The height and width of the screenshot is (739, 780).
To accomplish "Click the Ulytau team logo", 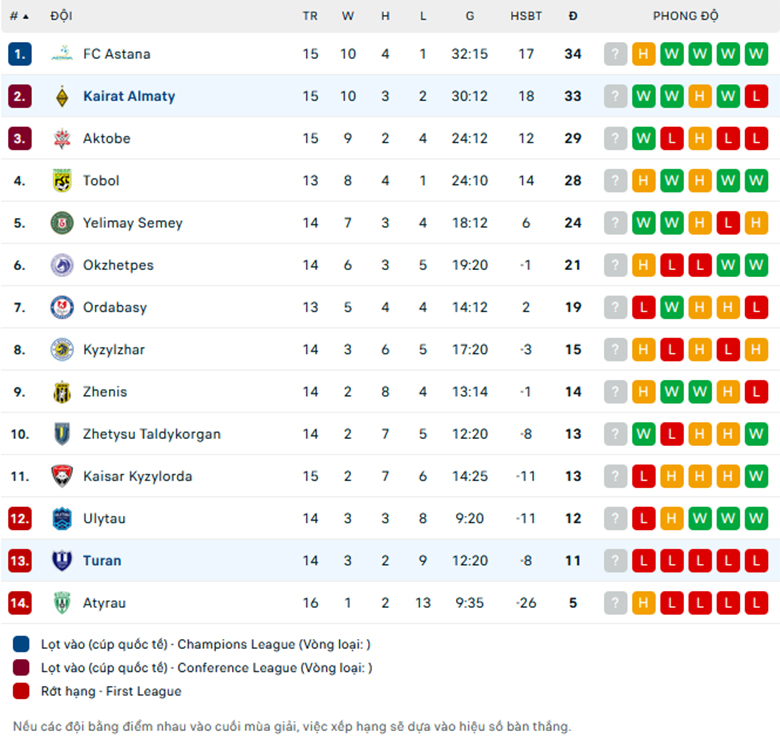I will pyautogui.click(x=62, y=518).
